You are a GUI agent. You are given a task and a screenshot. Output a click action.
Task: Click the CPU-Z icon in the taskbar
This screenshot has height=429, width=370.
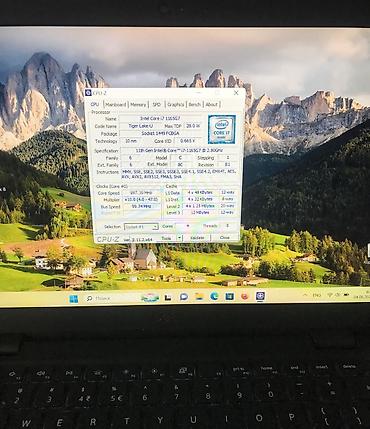pos(260,296)
